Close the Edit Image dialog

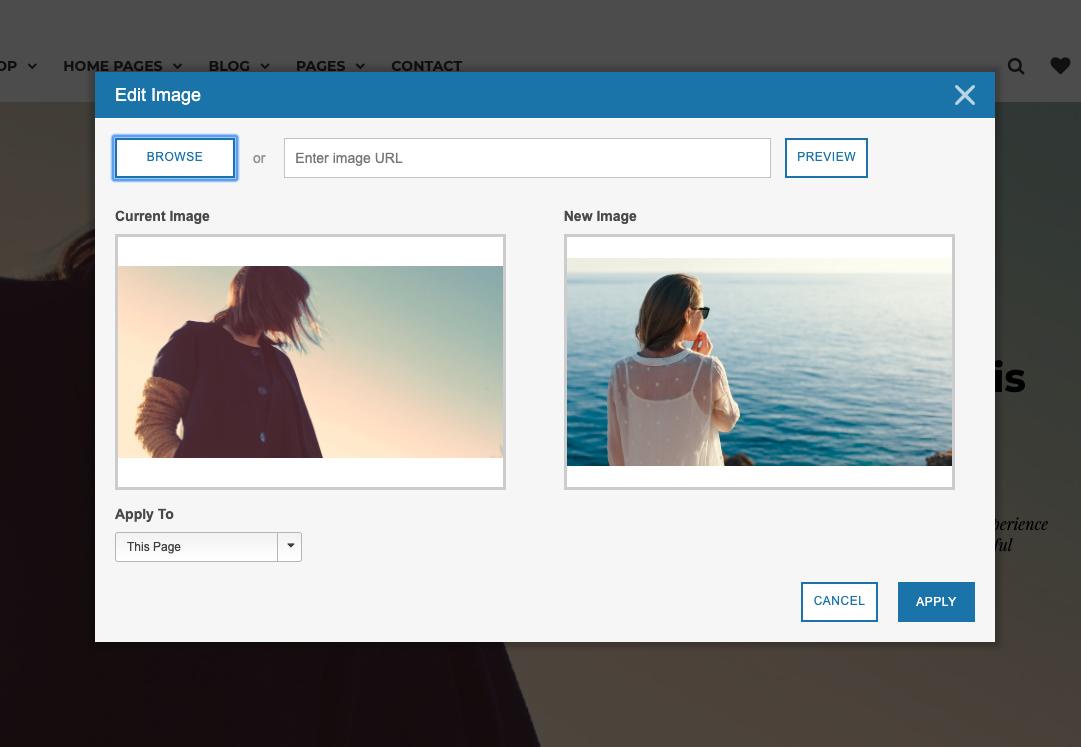[964, 95]
